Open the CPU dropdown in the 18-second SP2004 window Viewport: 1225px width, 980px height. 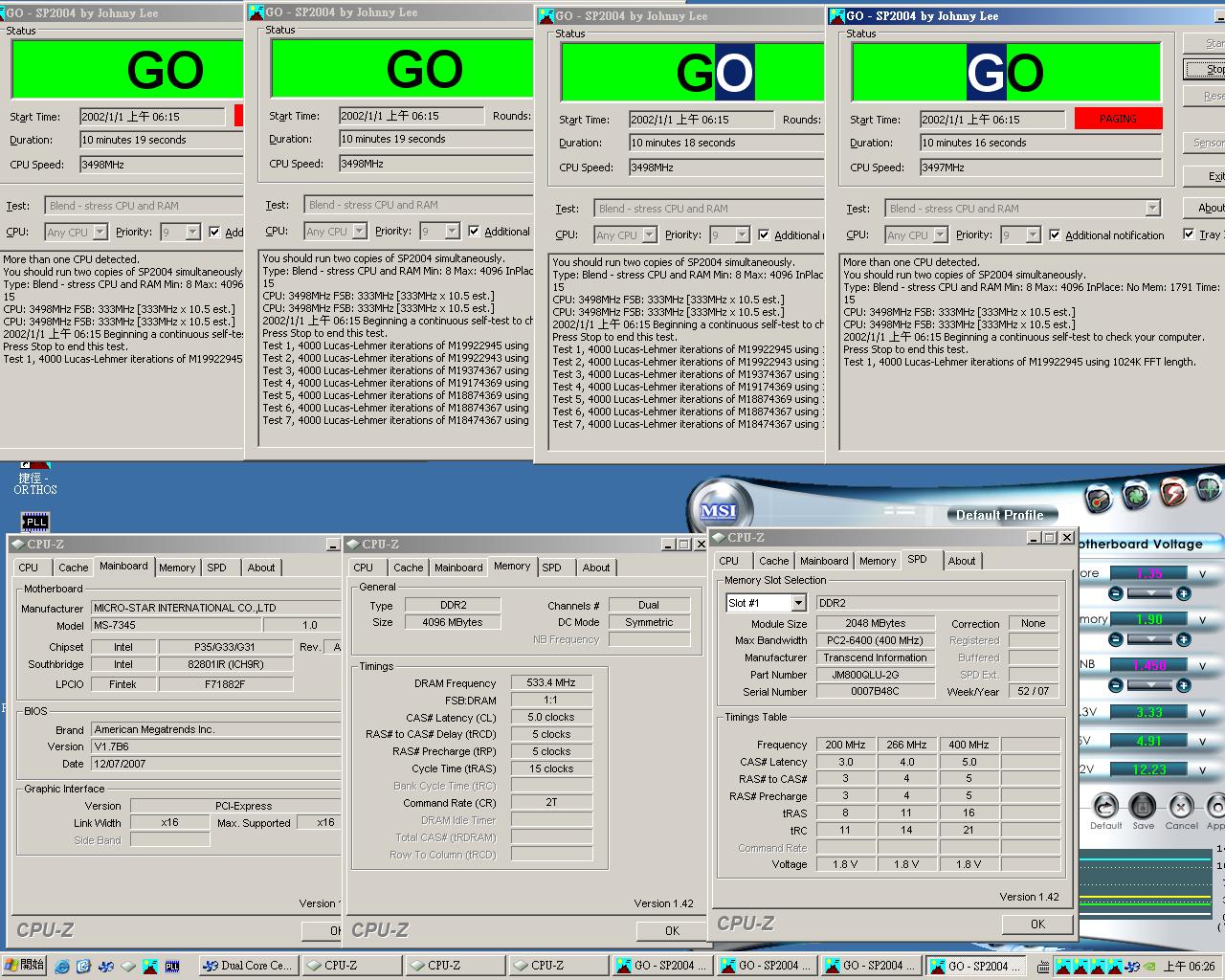coord(648,234)
